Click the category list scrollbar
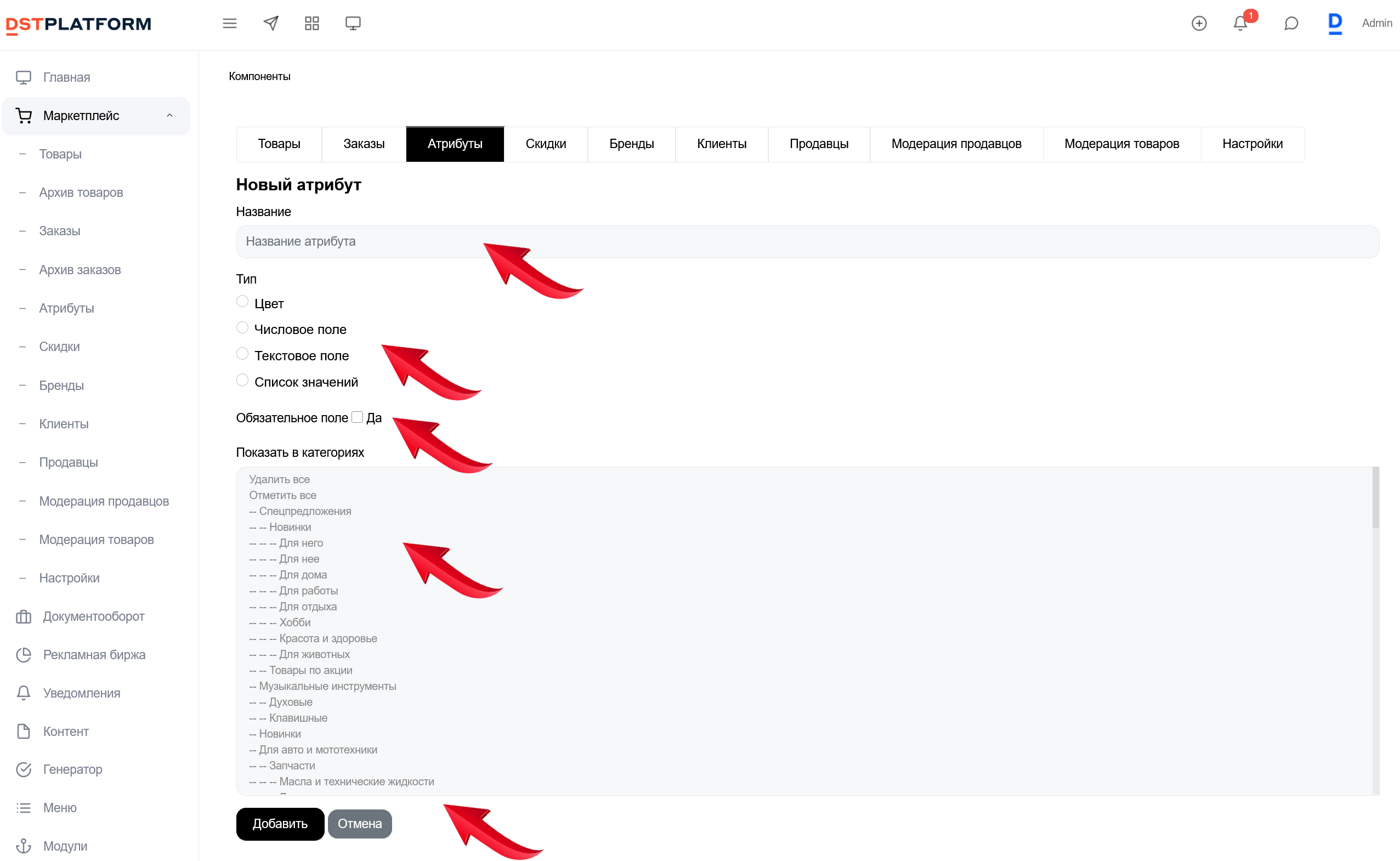This screenshot has height=861, width=1400. pyautogui.click(x=1375, y=499)
